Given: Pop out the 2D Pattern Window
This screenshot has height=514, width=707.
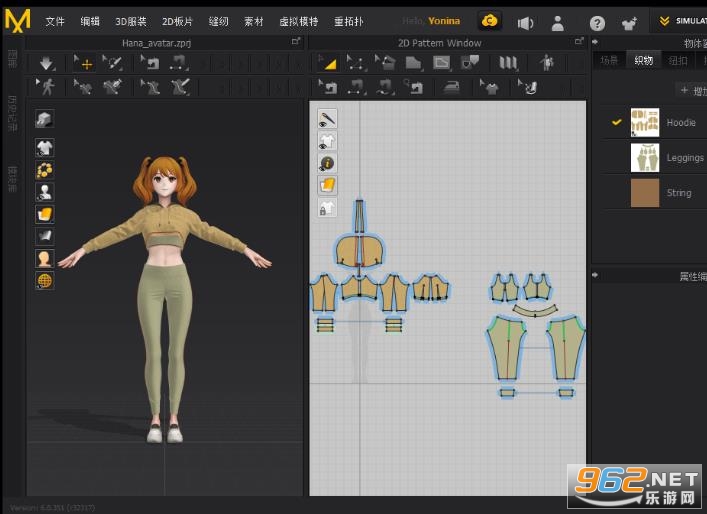Looking at the screenshot, I should [x=579, y=41].
